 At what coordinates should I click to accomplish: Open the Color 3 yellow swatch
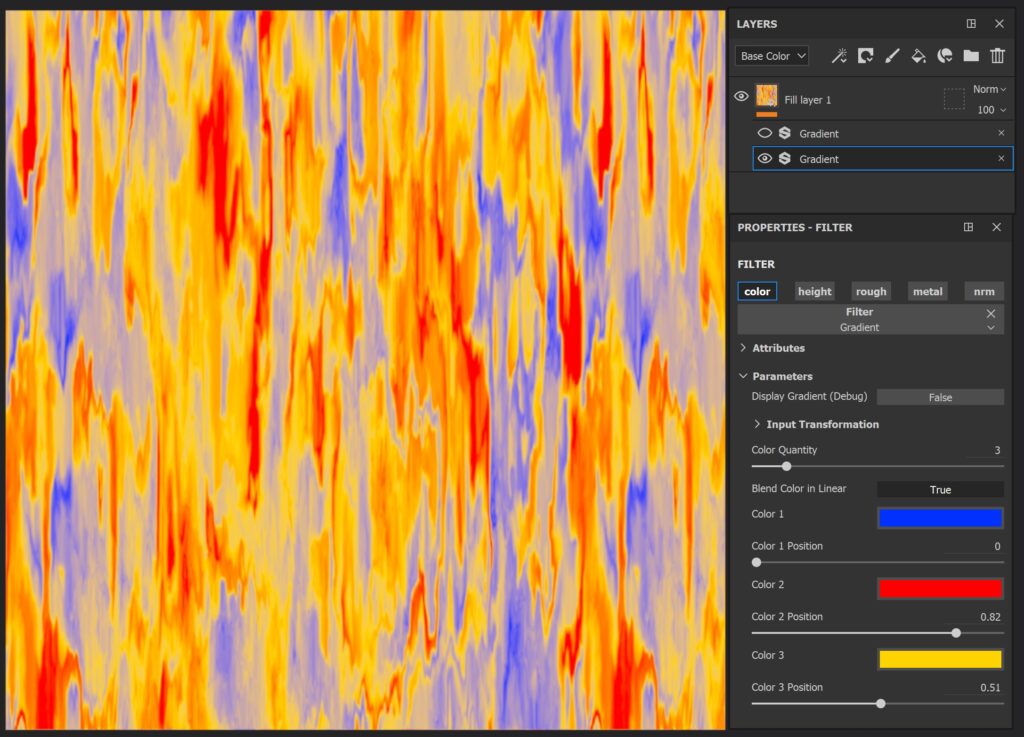[940, 659]
